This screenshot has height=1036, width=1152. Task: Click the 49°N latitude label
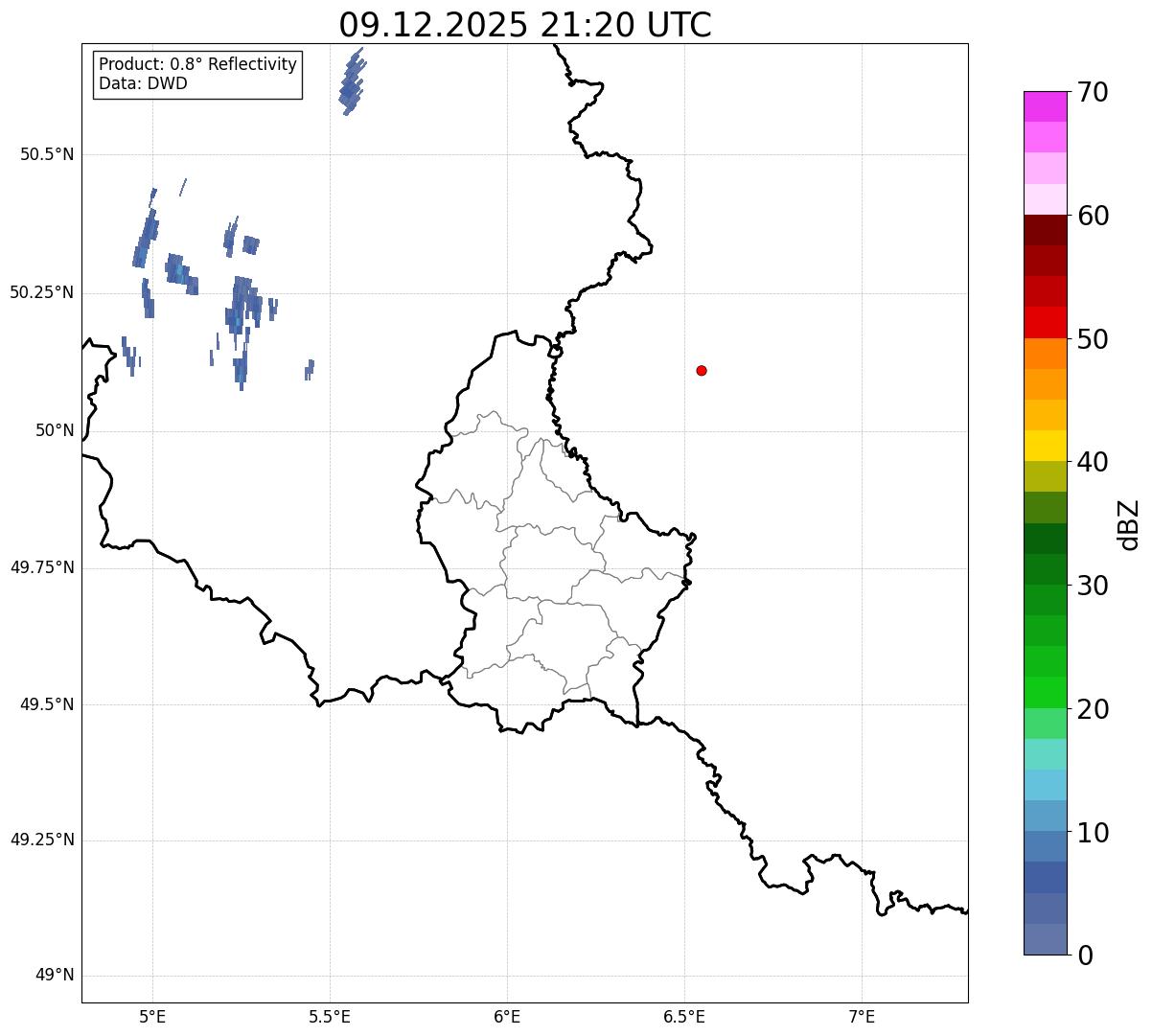coord(55,975)
